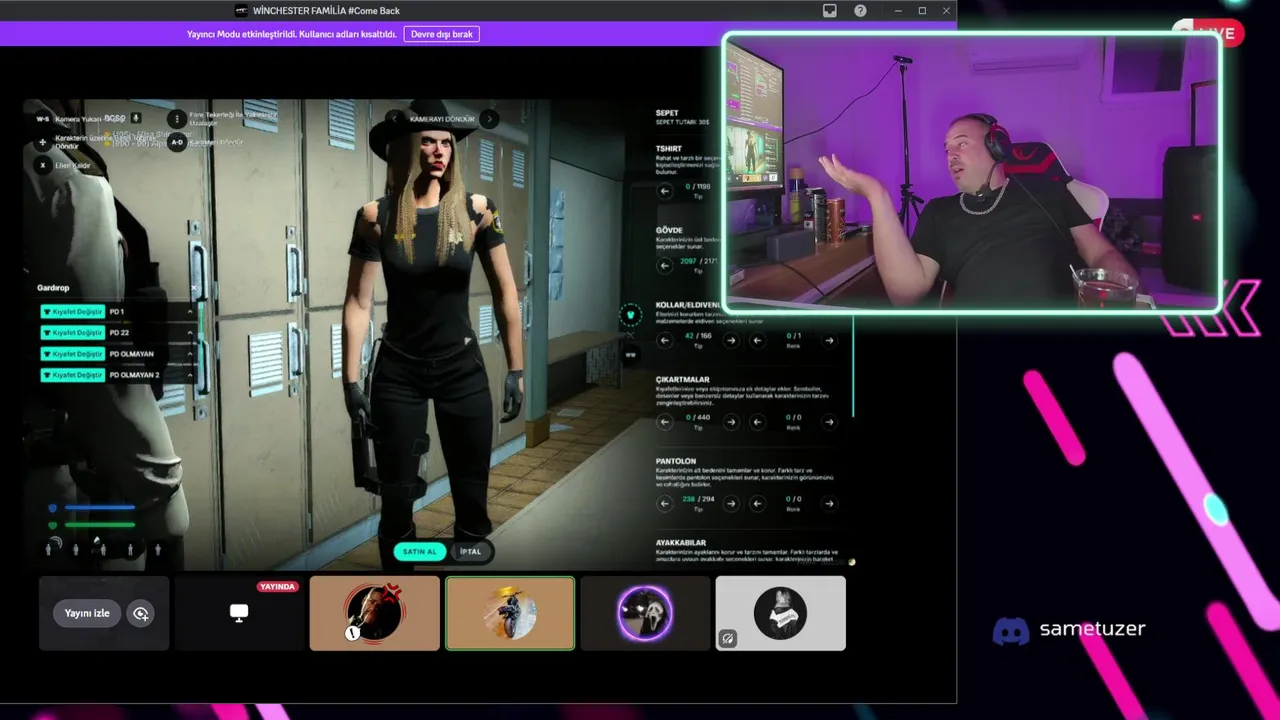The height and width of the screenshot is (720, 1280).
Task: Select the green-bordered motorcycle avatar tile
Action: 510,613
